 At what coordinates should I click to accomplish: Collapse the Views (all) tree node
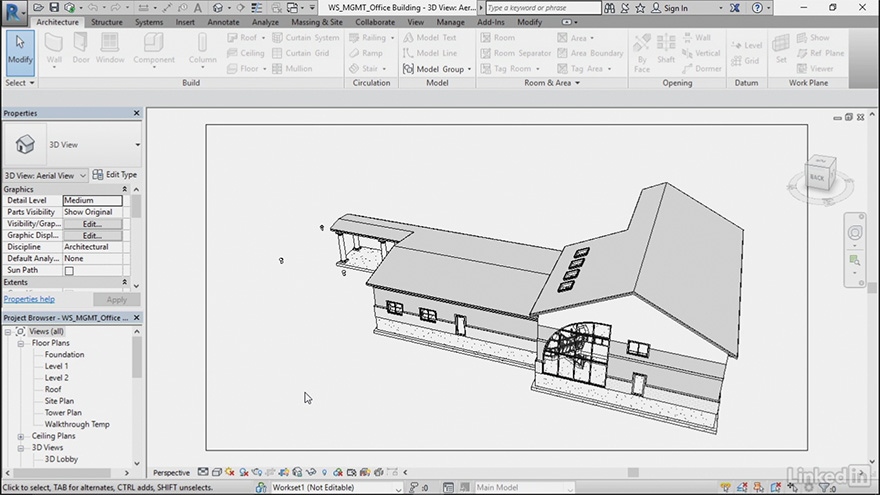[8, 332]
